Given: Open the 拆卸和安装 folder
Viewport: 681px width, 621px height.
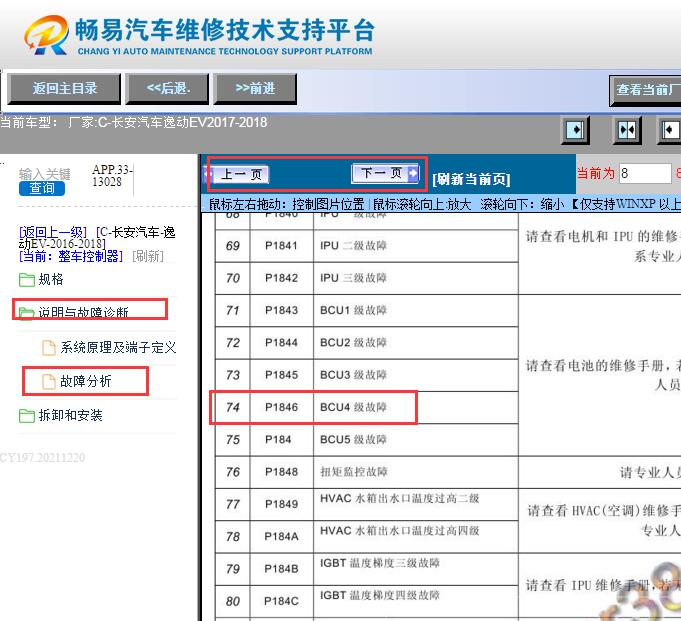Looking at the screenshot, I should point(70,415).
